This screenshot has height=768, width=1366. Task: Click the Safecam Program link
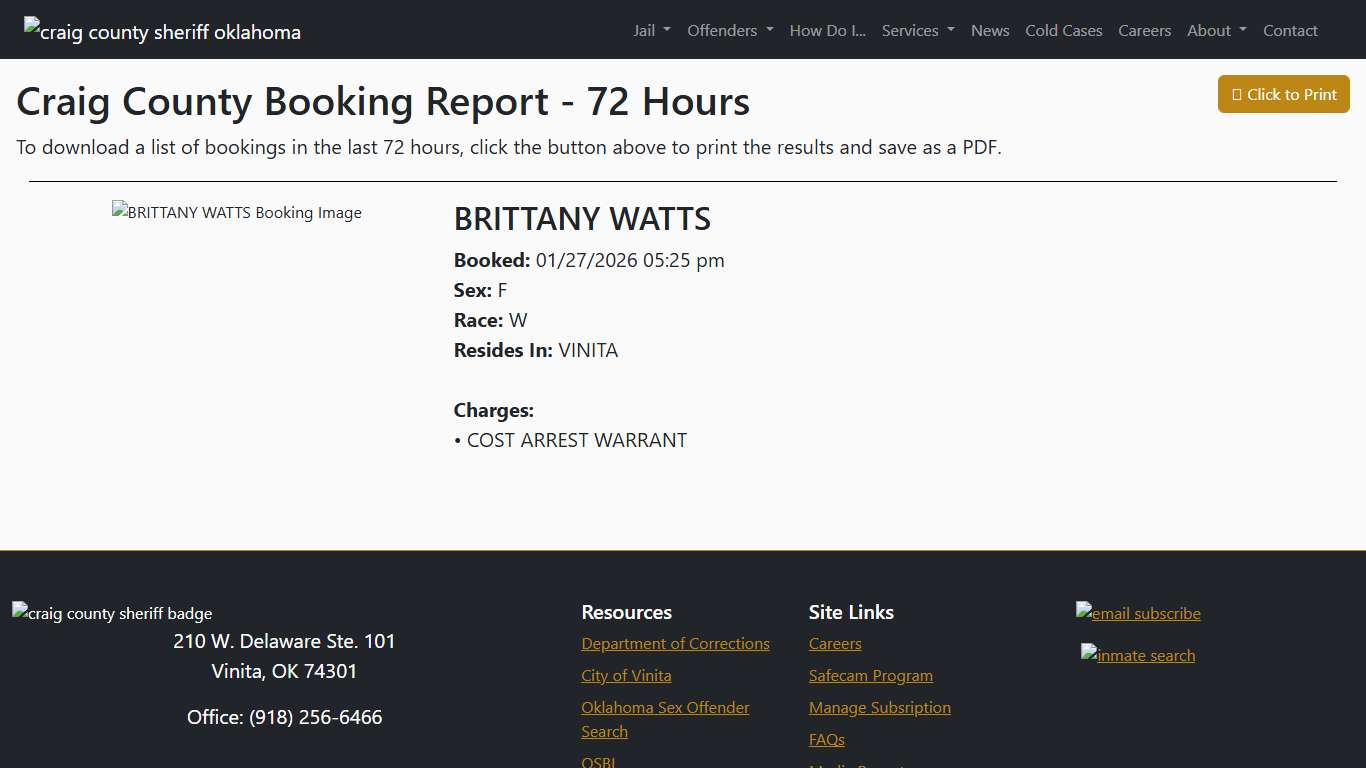pyautogui.click(x=870, y=675)
